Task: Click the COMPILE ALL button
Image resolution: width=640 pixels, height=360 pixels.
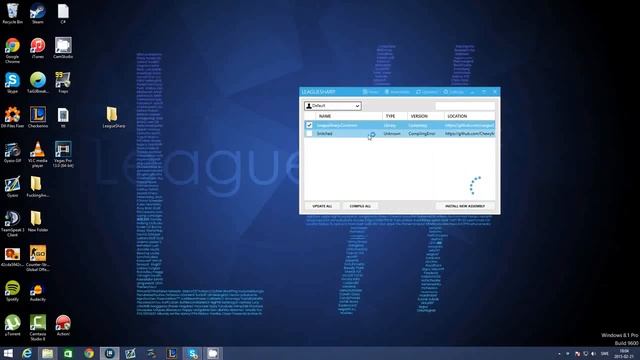Action: click(360, 206)
